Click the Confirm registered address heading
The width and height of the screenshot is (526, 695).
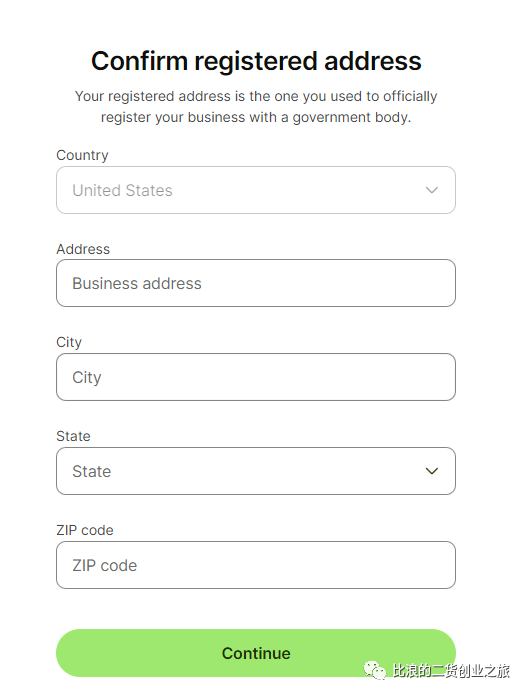point(256,61)
